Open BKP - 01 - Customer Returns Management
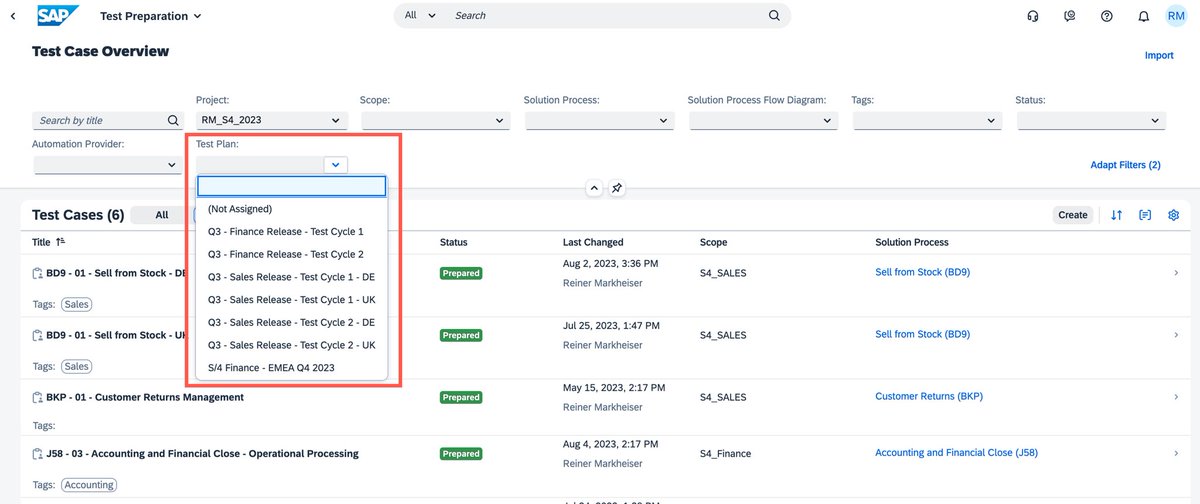The height and width of the screenshot is (504, 1200). pos(145,397)
